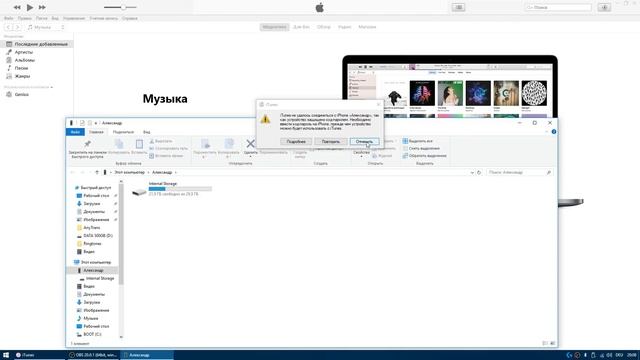Select Ringtones folder in navigation pane
The image size is (640, 360).
(89, 244)
